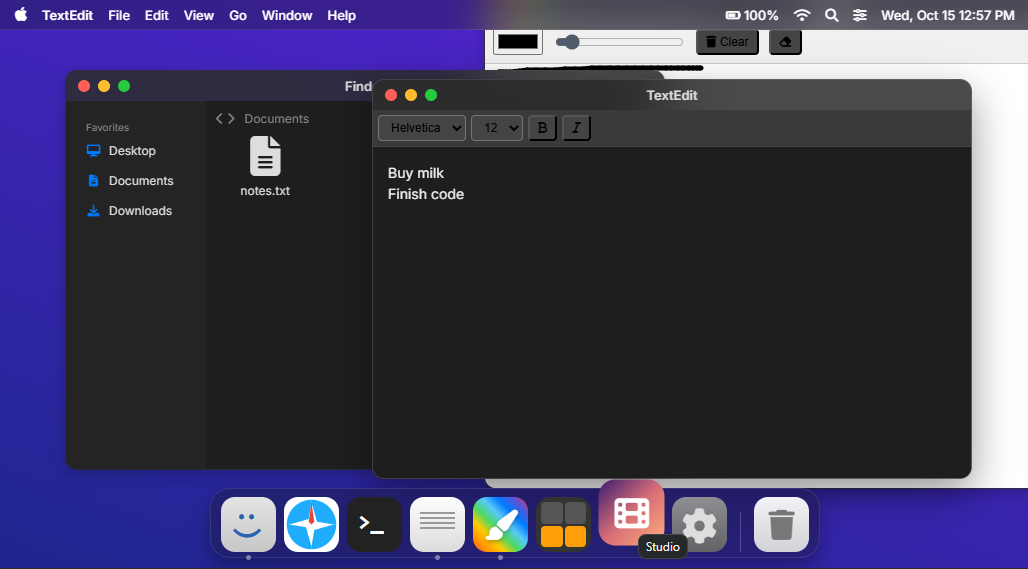Image resolution: width=1028 pixels, height=569 pixels.
Task: Click the date and time in menu bar
Action: click(x=947, y=15)
